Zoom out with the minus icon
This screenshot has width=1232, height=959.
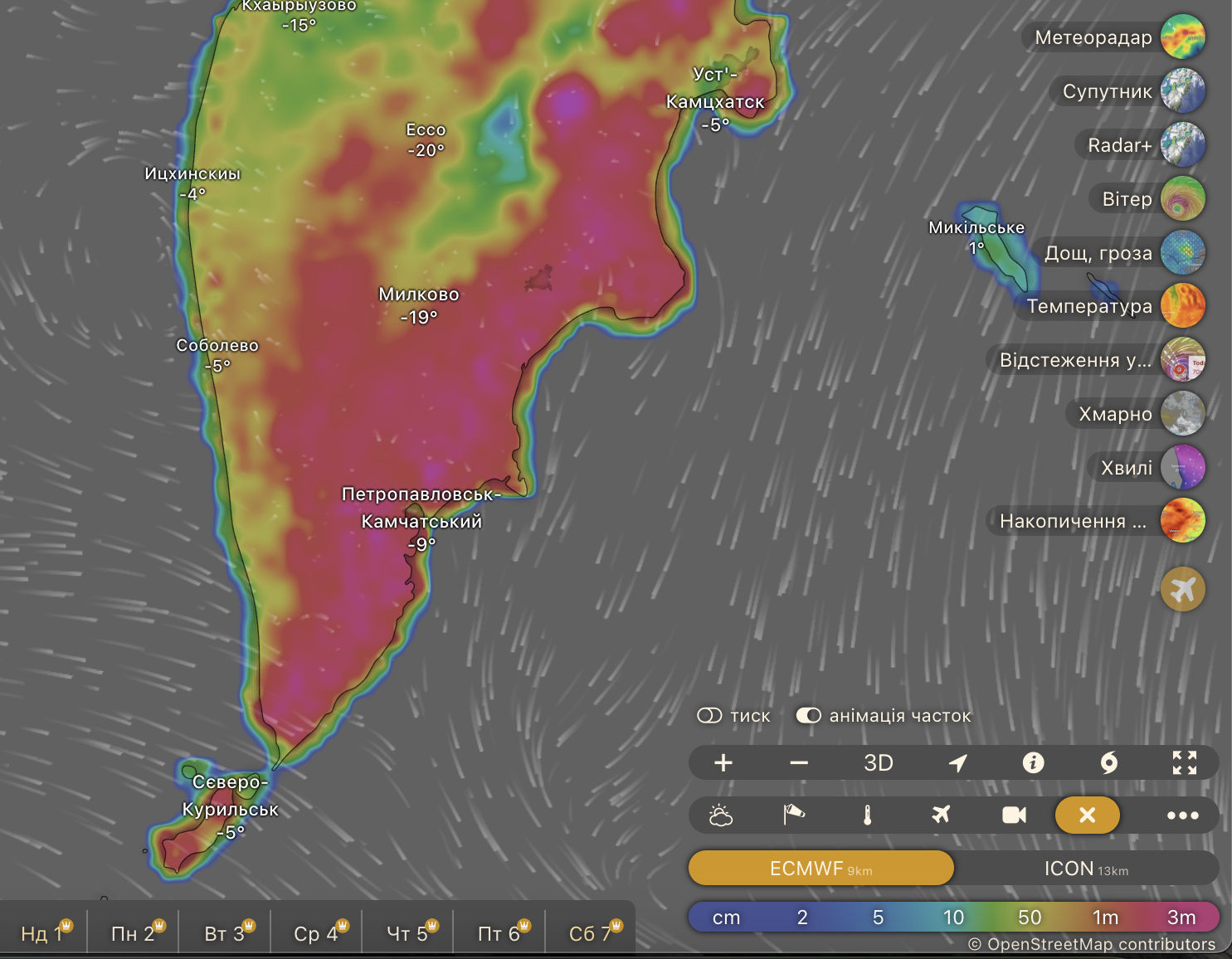pos(799,762)
